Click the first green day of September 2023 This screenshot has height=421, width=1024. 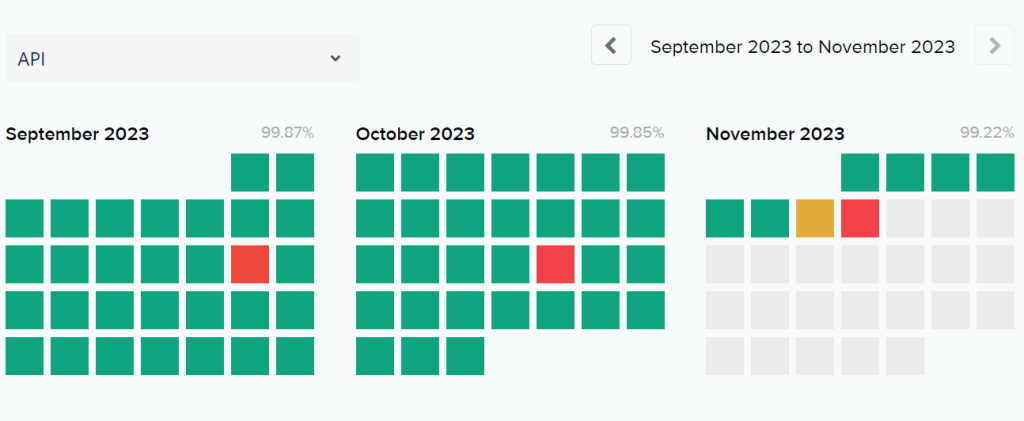click(250, 172)
